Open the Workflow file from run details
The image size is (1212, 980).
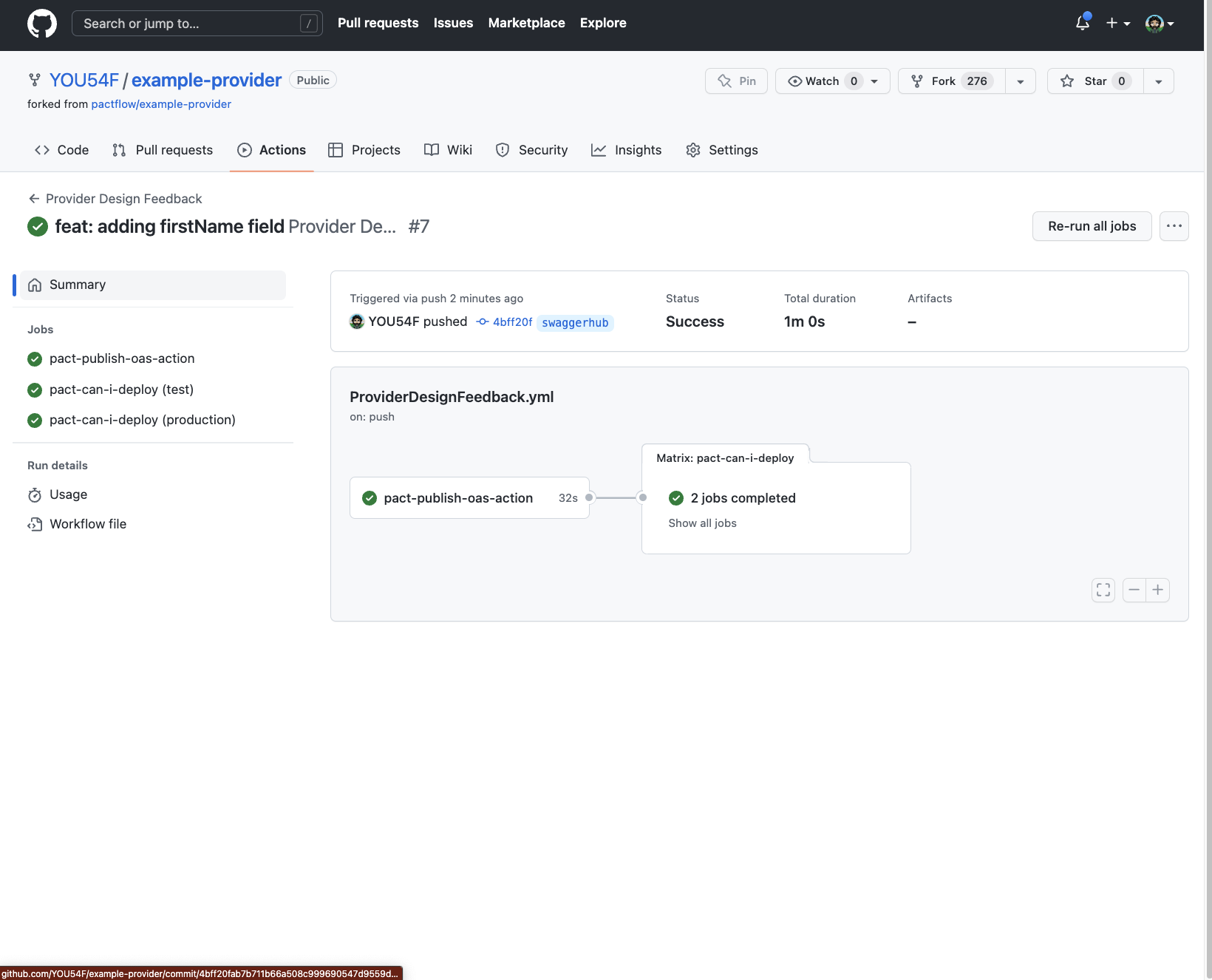(87, 524)
